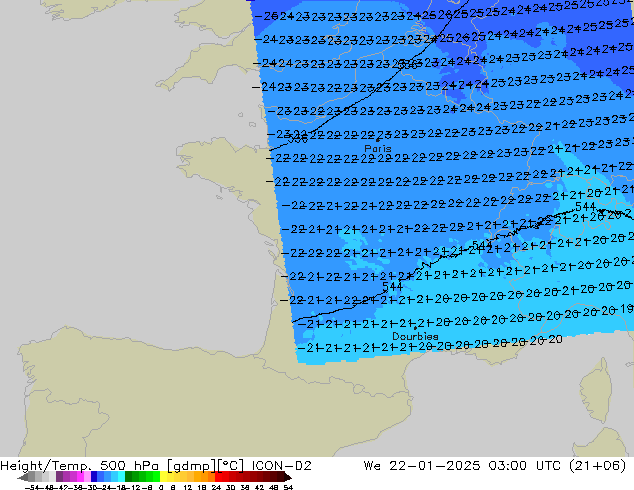The image size is (634, 490).
Task: Click the 'Height/Temp.' title text
Action: click(45, 466)
